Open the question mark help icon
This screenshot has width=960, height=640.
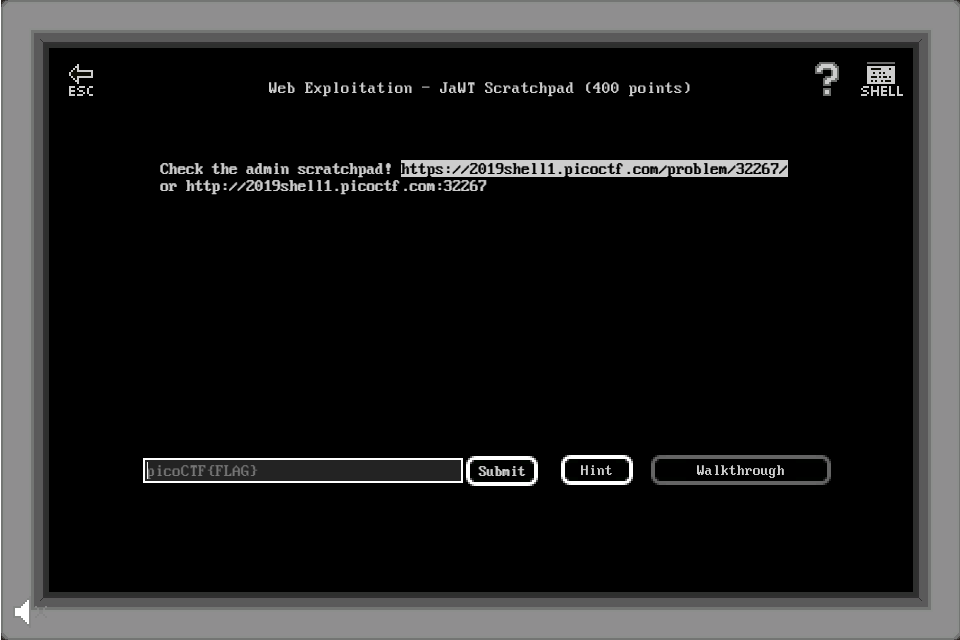tap(827, 80)
